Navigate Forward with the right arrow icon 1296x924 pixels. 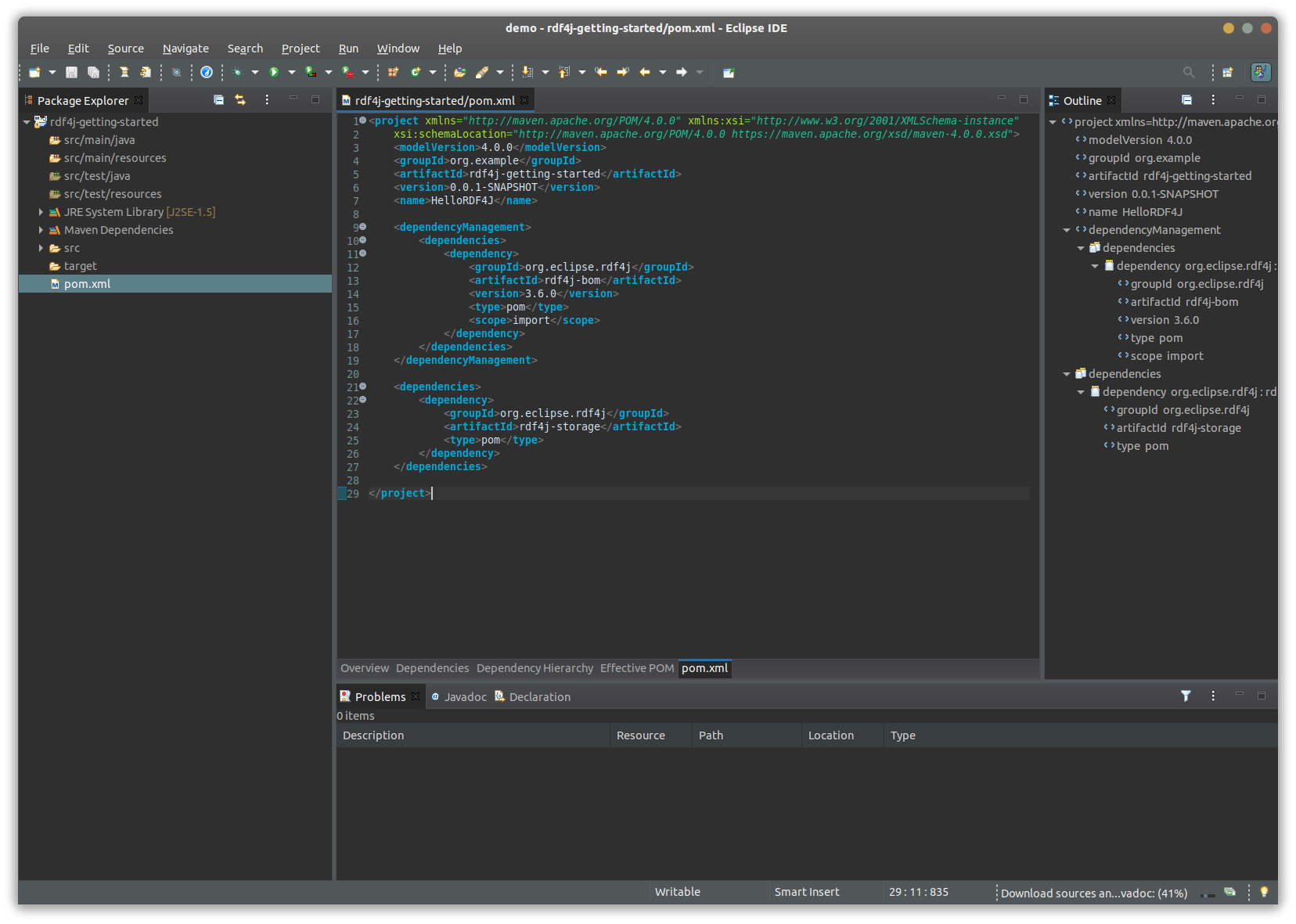[x=682, y=72]
